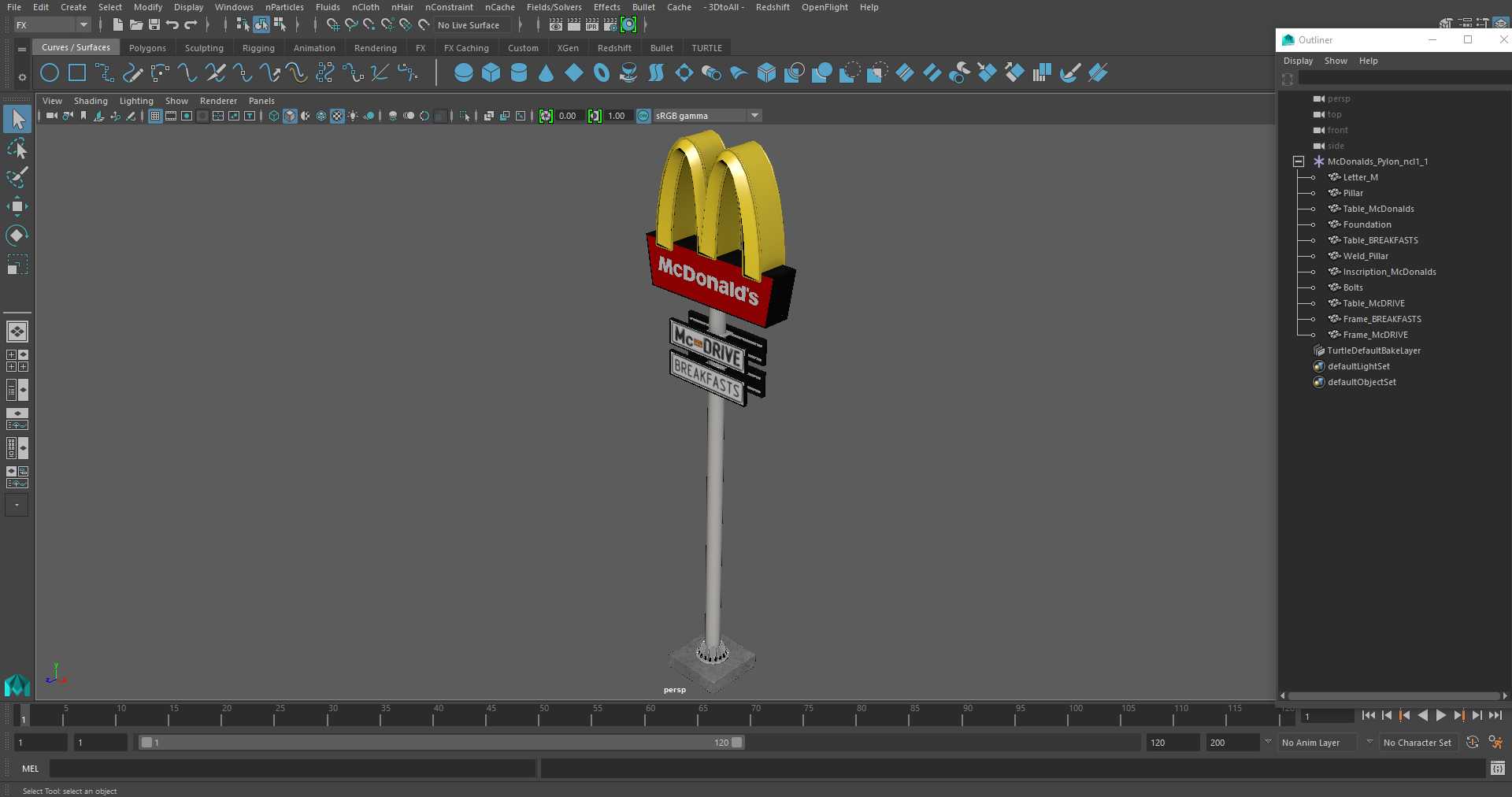The image size is (1512, 797).
Task: Click the Sculpt Surfaces shelf icon
Action: pos(1069,73)
